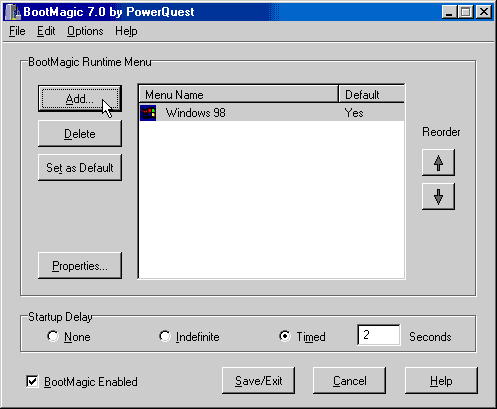
Task: Move entry up with Reorder up arrow
Action: point(438,163)
